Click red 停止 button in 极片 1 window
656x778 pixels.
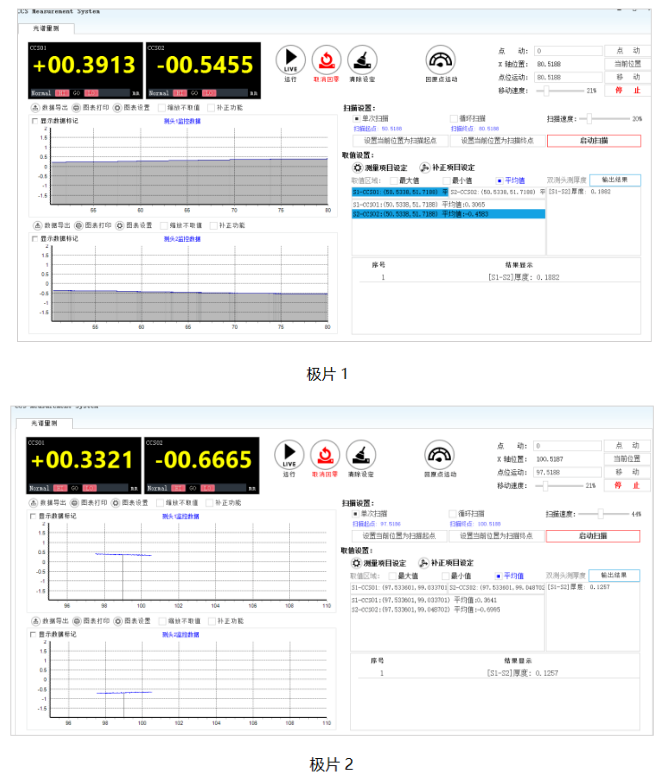point(628,90)
